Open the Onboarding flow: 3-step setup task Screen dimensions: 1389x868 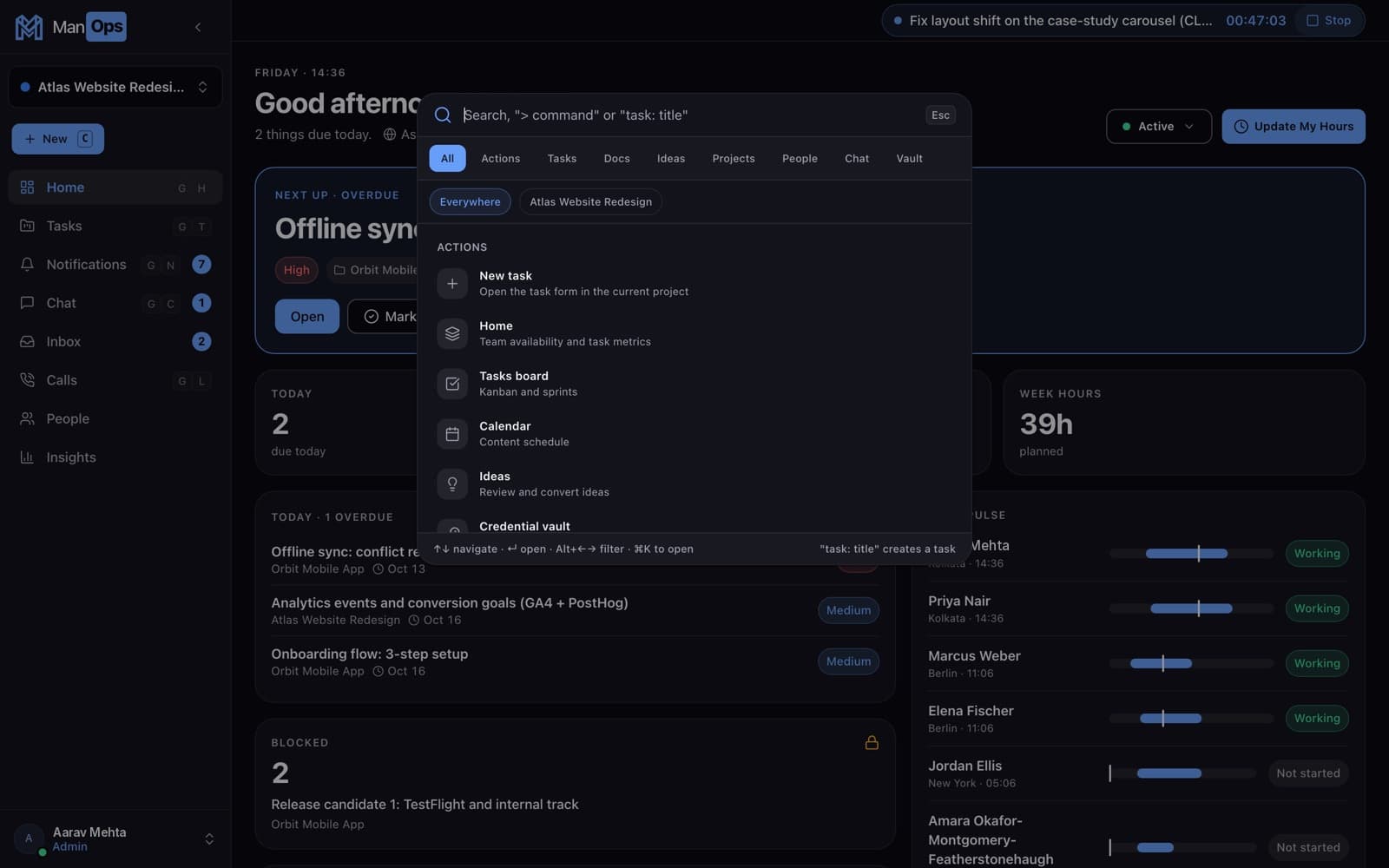coord(575,661)
